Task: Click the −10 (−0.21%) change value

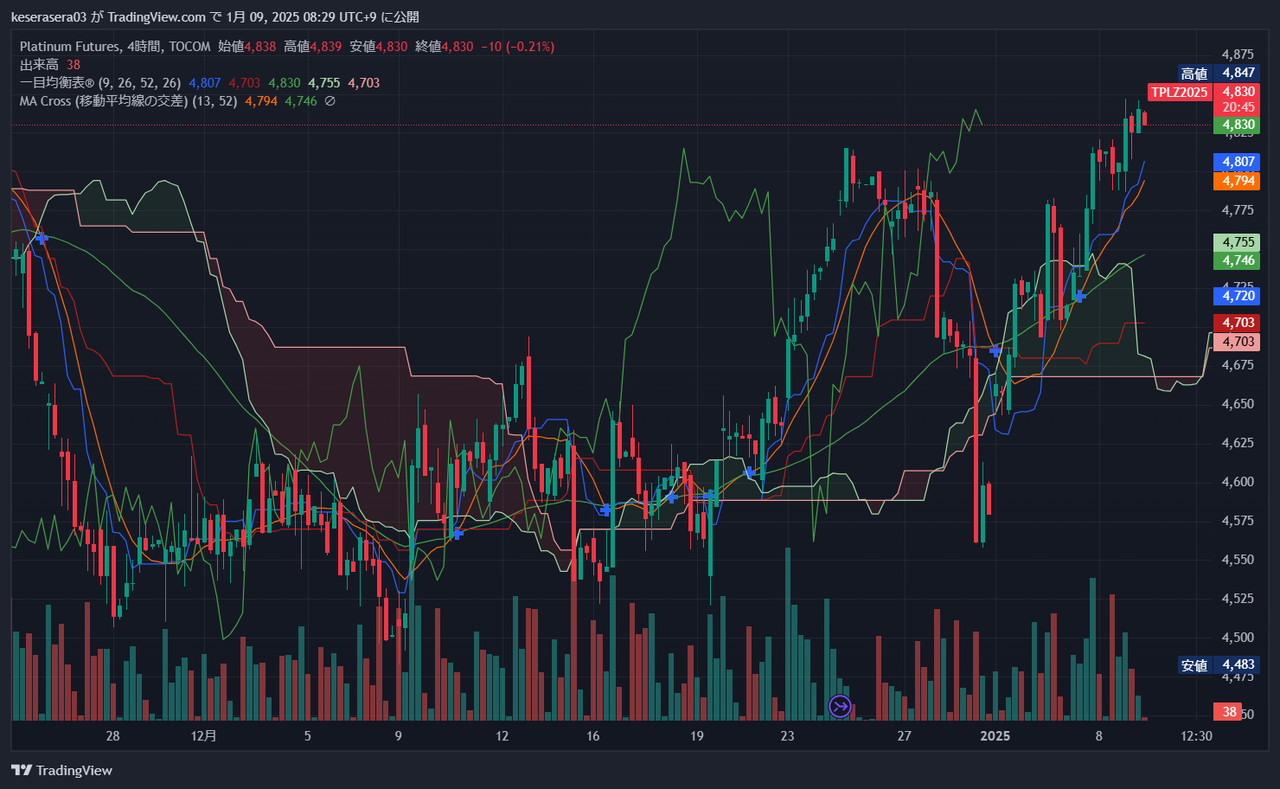Action: (518, 46)
